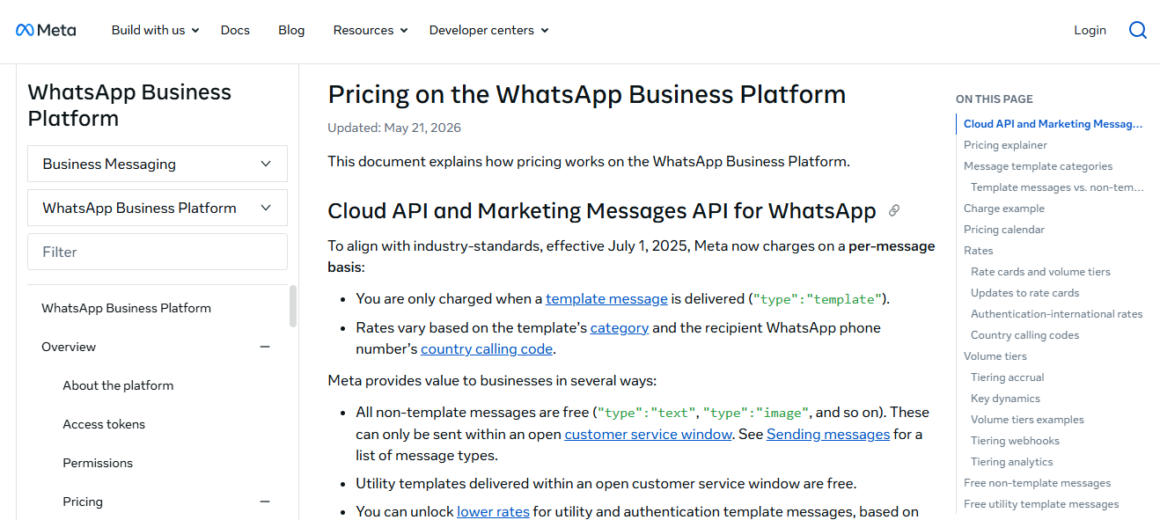Click the Updated: May 21, 2026 text
This screenshot has width=1160, height=520.
click(x=394, y=127)
